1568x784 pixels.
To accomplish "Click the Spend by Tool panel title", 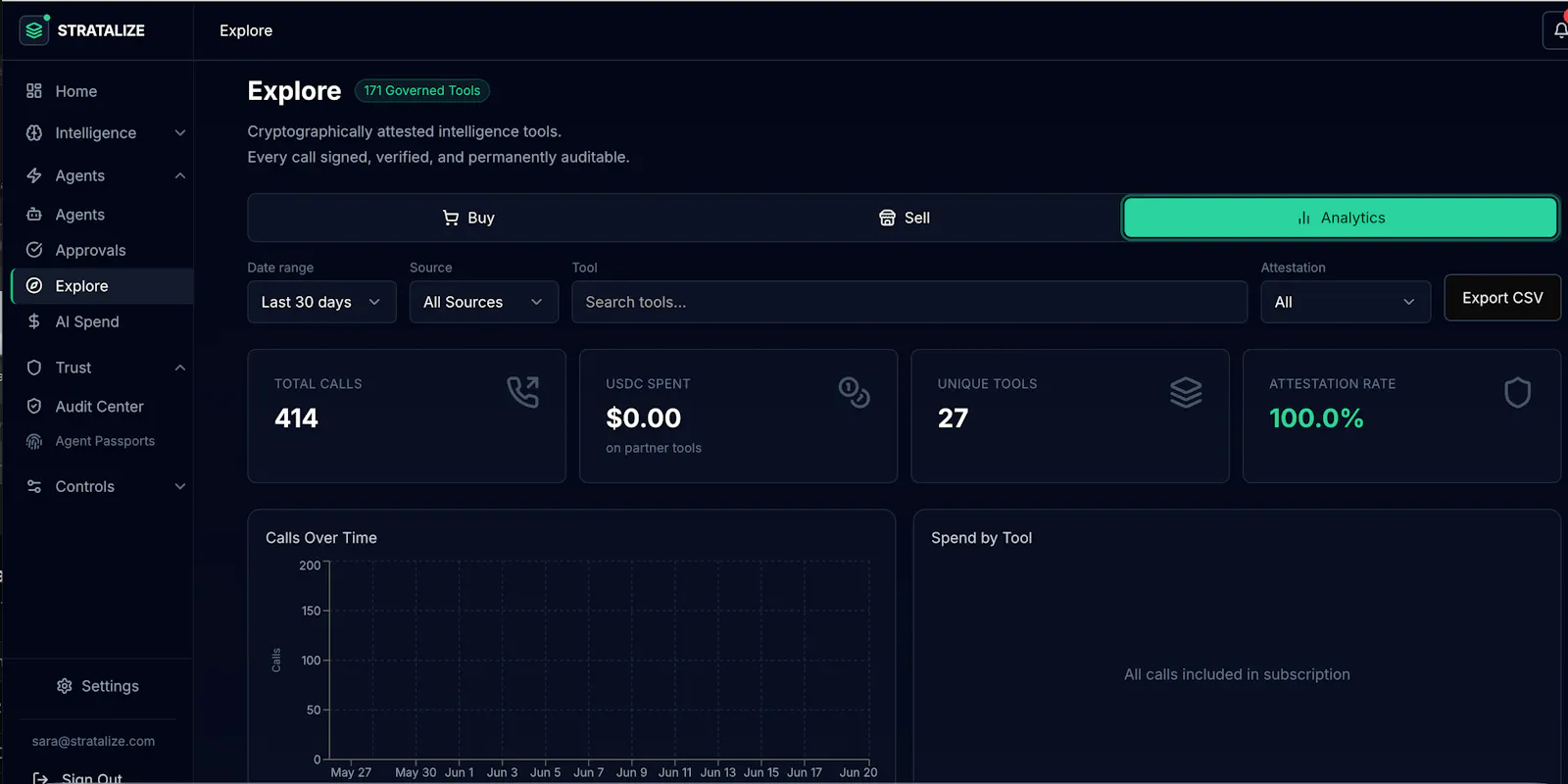I will [x=981, y=538].
